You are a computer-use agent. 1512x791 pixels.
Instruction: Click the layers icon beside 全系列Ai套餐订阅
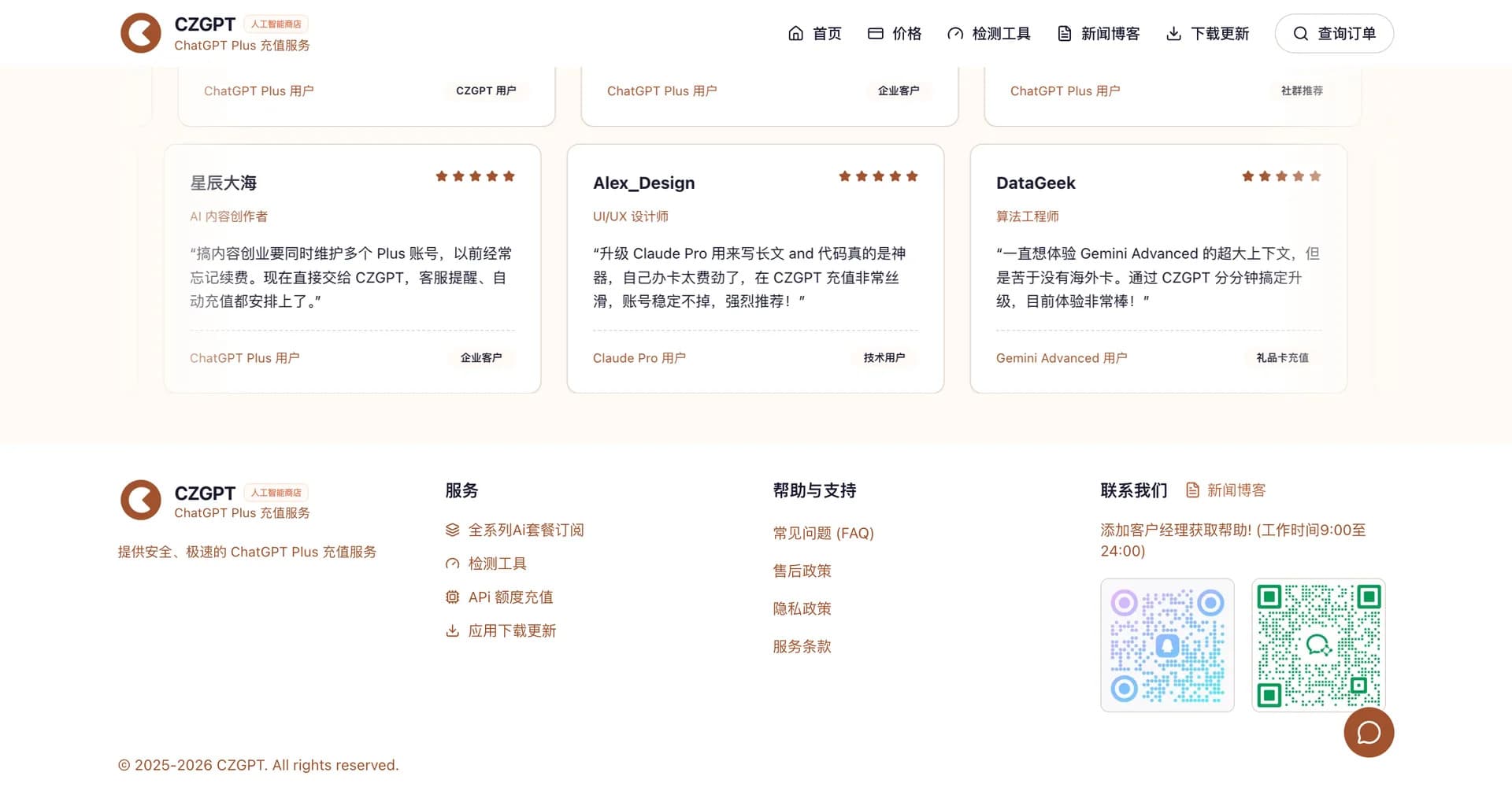point(452,530)
